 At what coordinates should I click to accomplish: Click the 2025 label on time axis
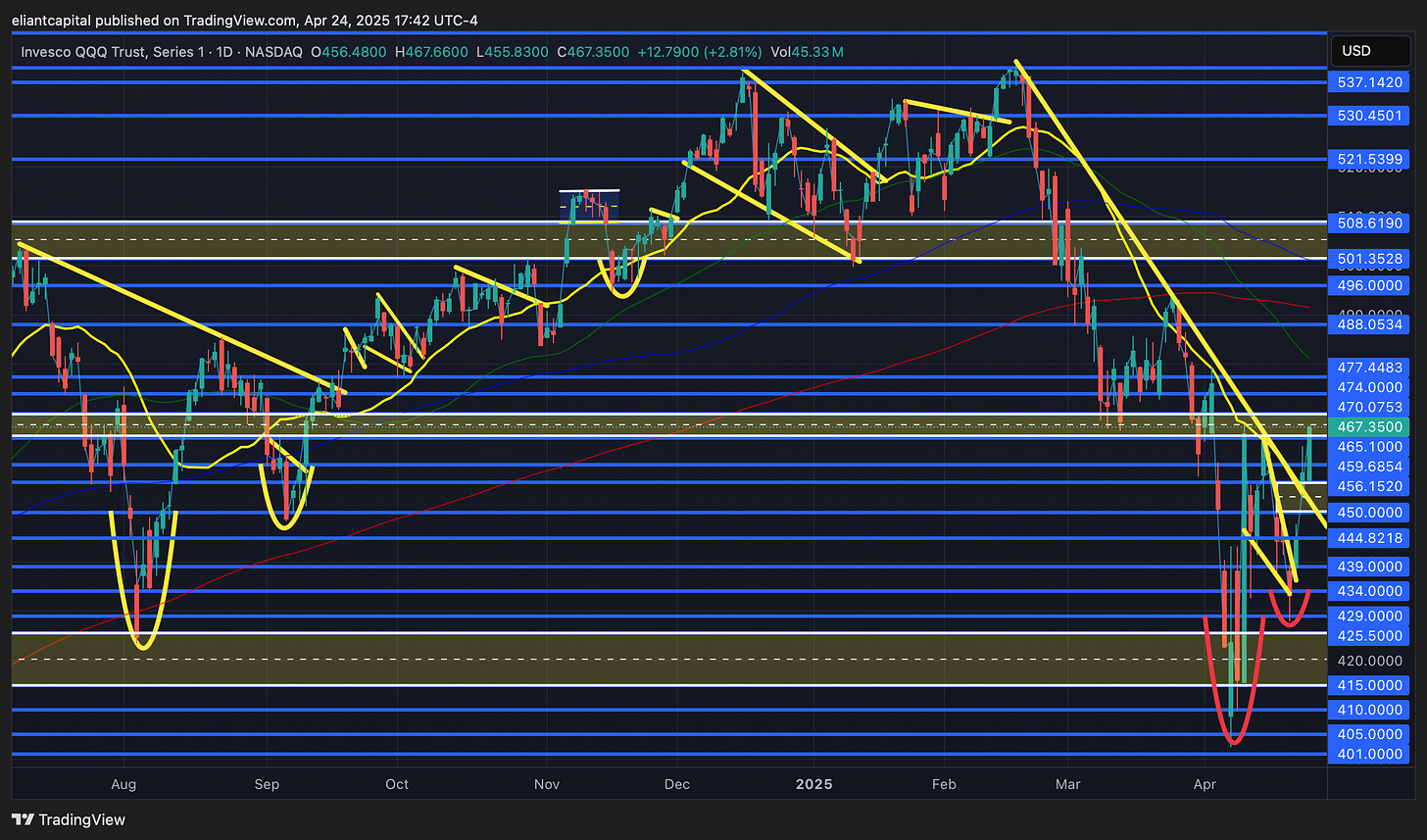(x=813, y=785)
